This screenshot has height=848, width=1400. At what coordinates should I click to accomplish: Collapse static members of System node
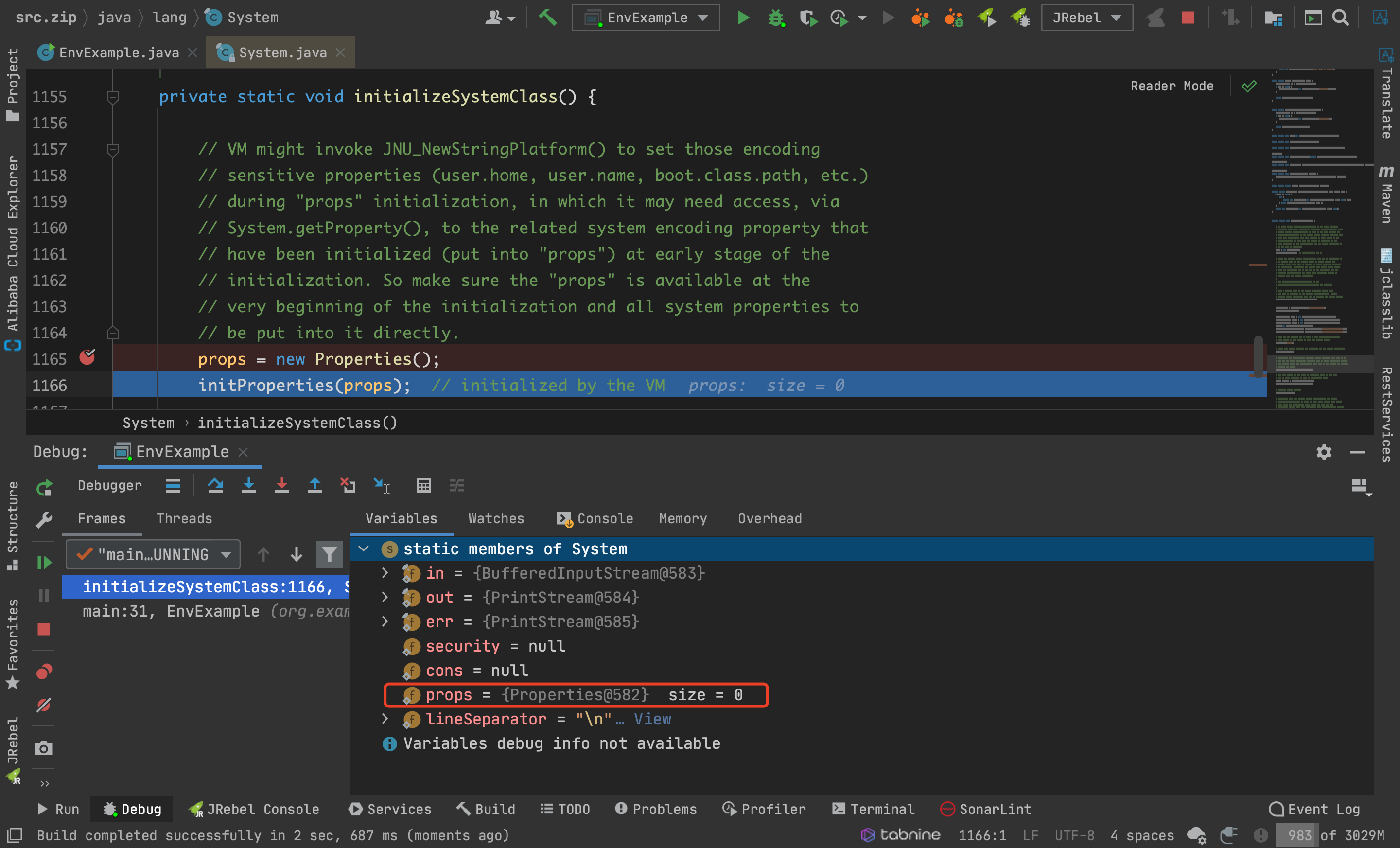click(x=364, y=548)
